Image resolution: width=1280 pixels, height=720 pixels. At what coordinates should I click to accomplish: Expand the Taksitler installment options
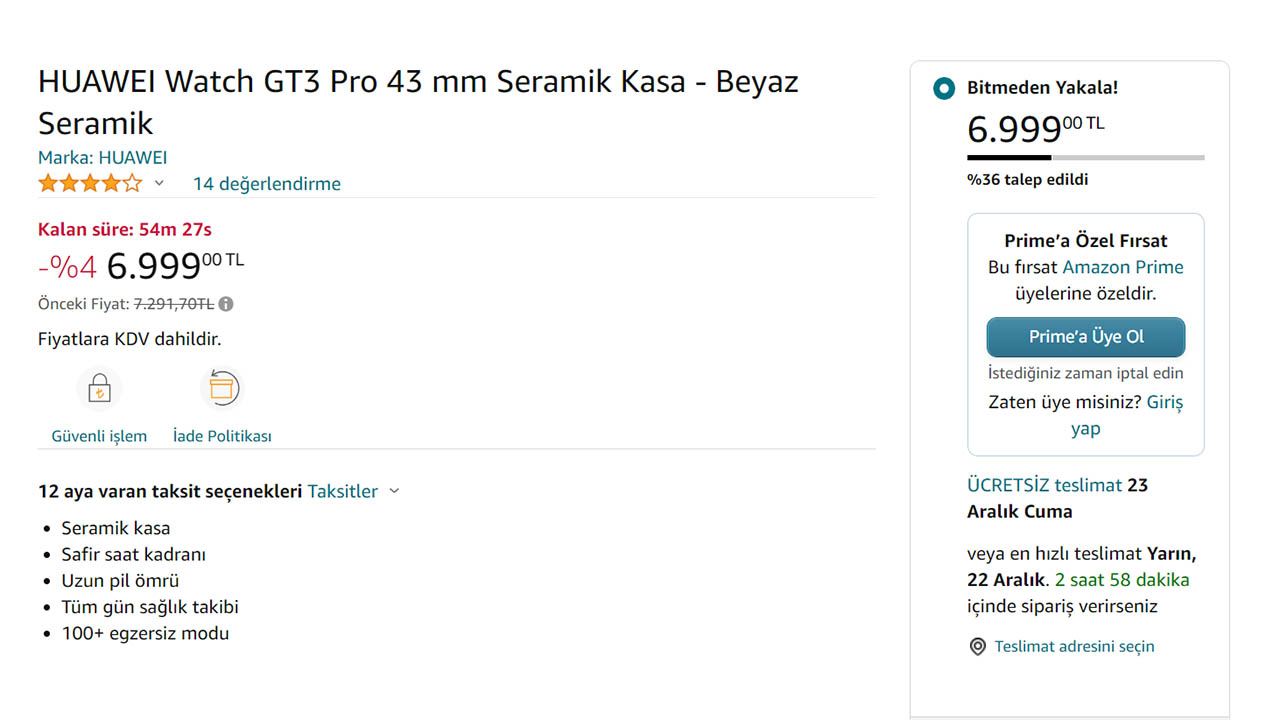[342, 491]
